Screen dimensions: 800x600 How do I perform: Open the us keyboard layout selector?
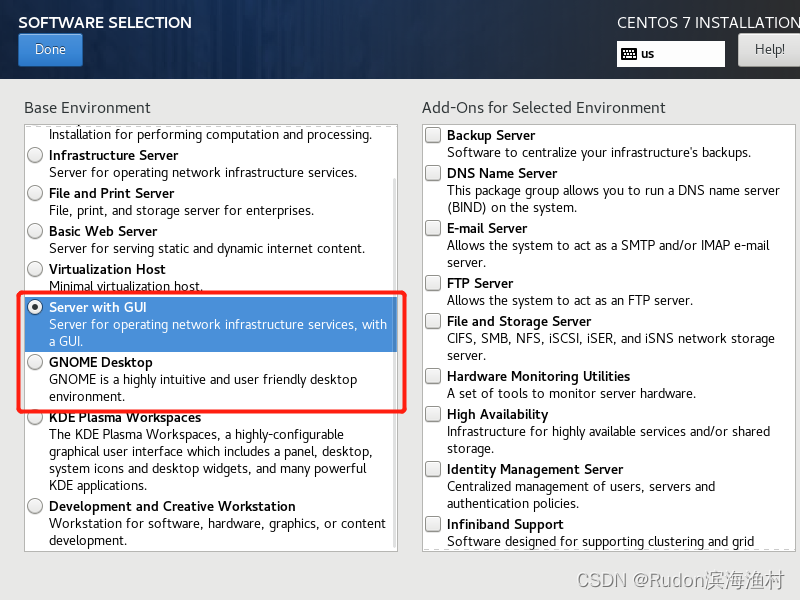(x=670, y=54)
